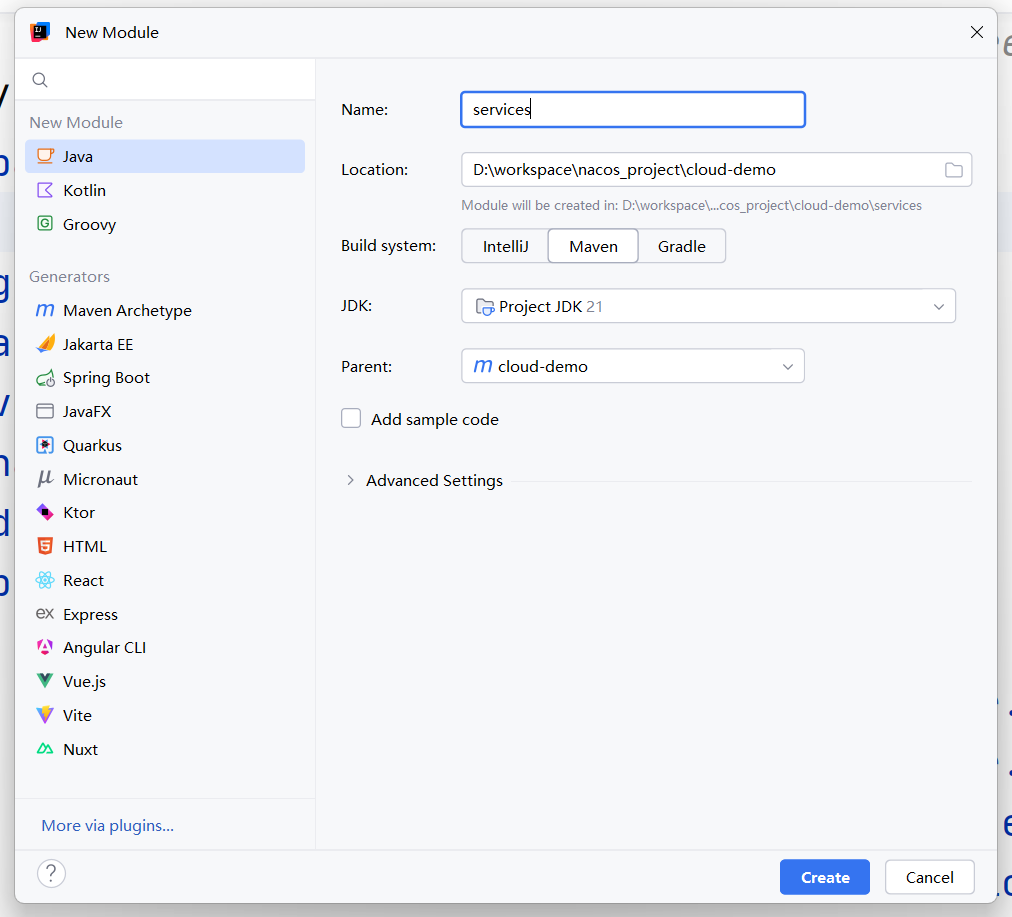The height and width of the screenshot is (917, 1012).
Task: Choose the Jakarta EE generator icon
Action: pyautogui.click(x=45, y=344)
